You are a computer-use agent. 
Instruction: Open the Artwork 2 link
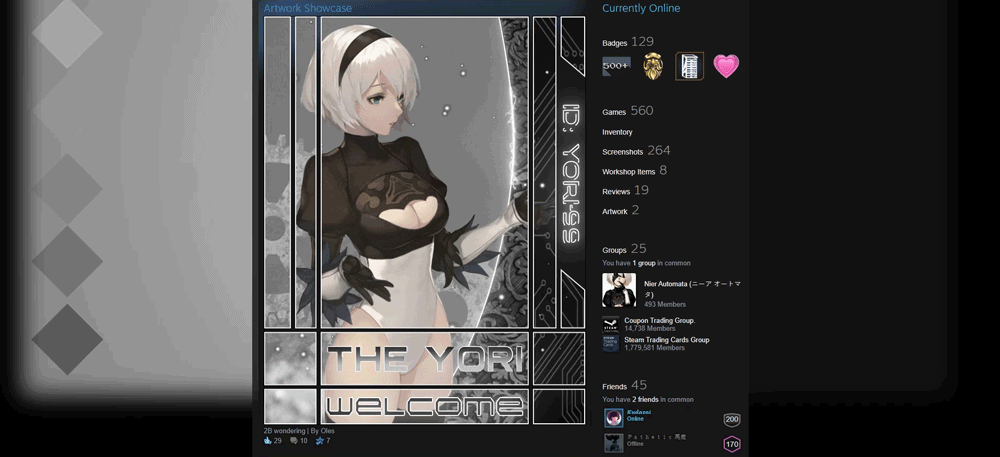coord(621,210)
